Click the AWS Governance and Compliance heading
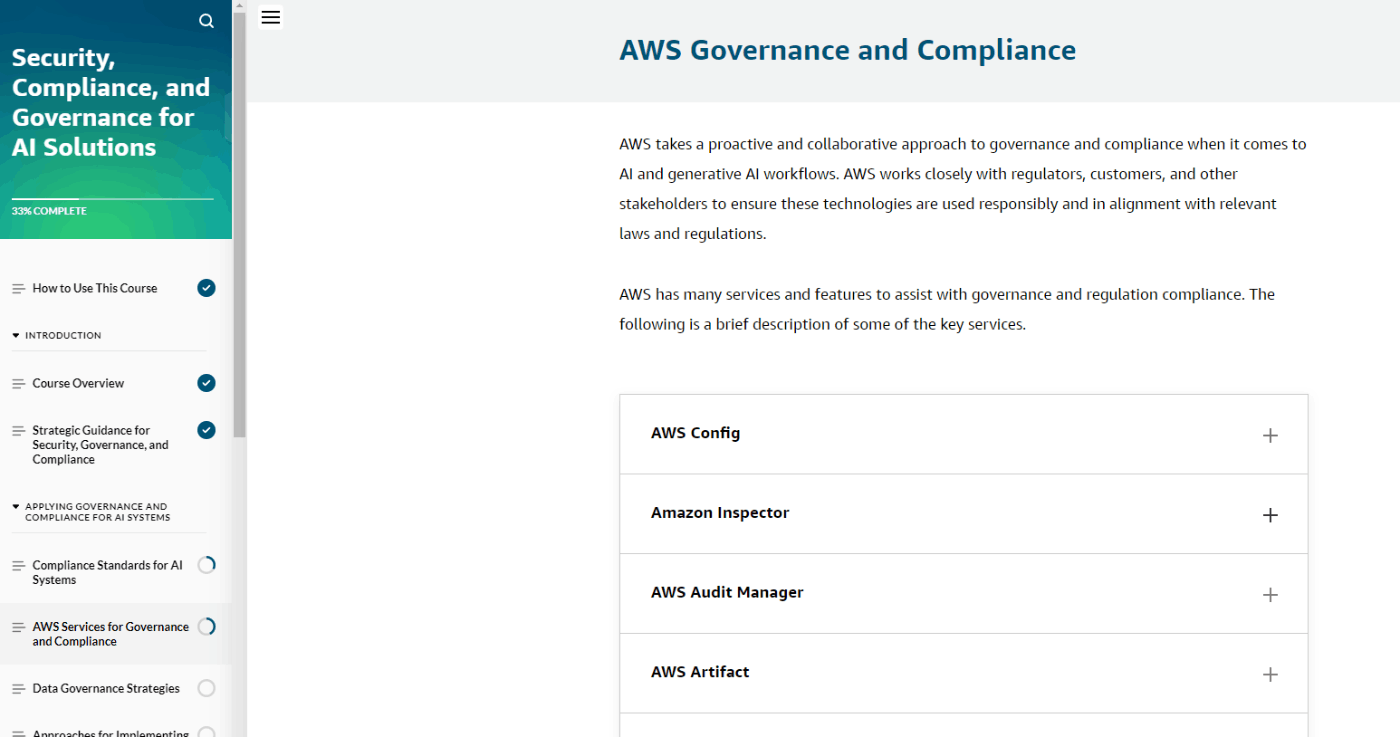 [x=848, y=50]
